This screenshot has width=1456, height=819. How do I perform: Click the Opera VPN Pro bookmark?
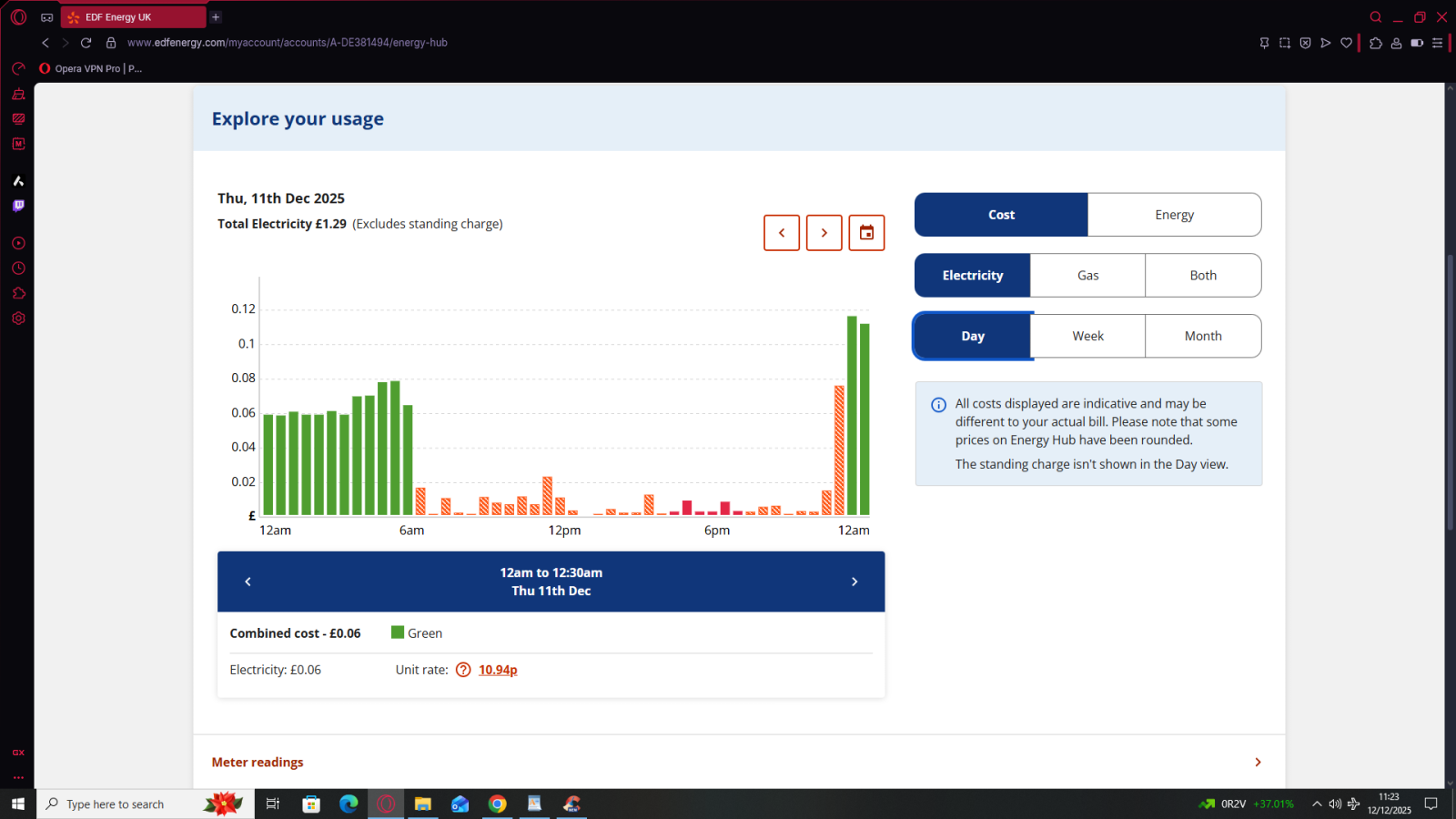point(91,68)
